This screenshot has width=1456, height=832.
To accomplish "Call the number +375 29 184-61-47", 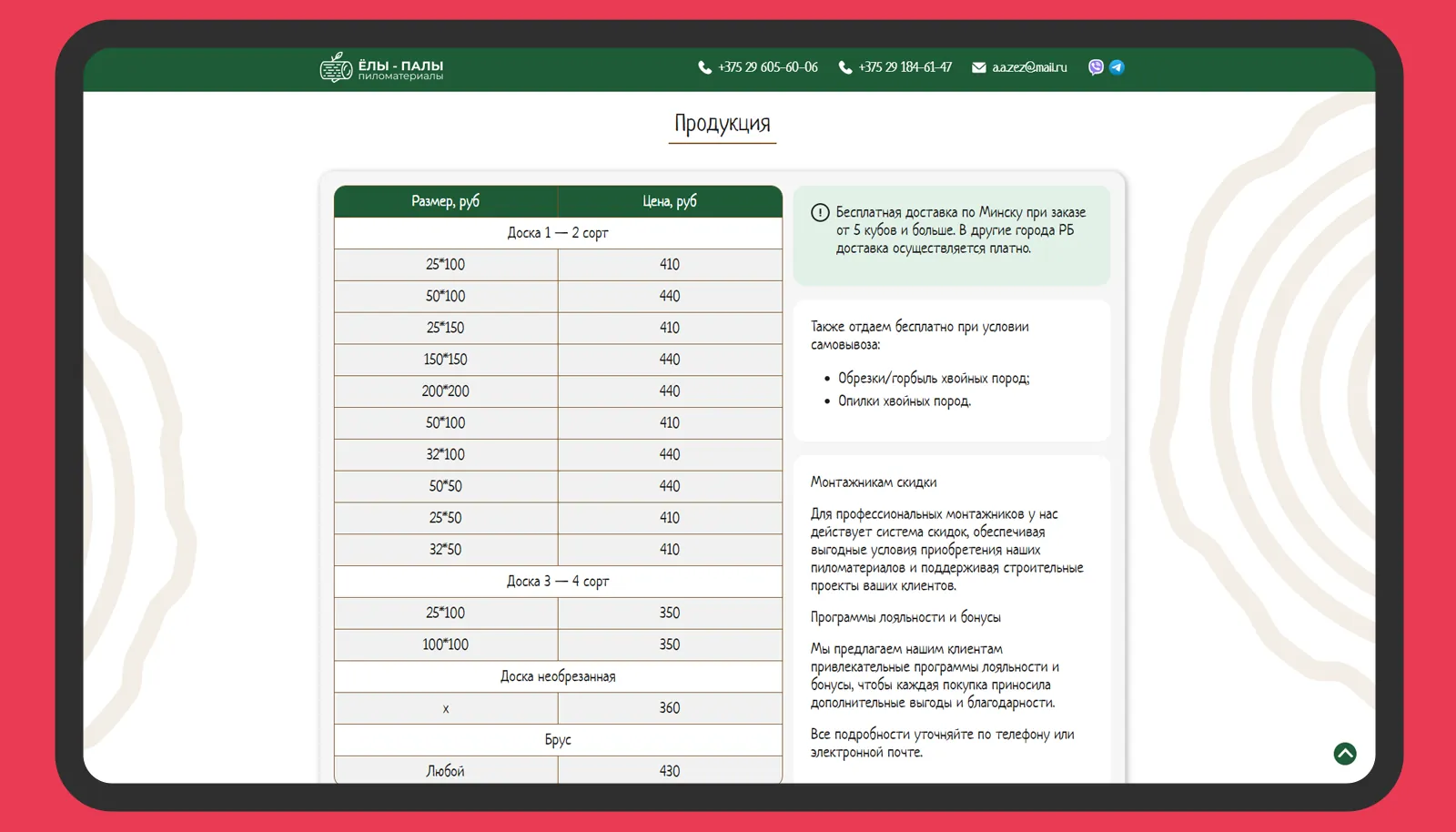I will pyautogui.click(x=905, y=67).
